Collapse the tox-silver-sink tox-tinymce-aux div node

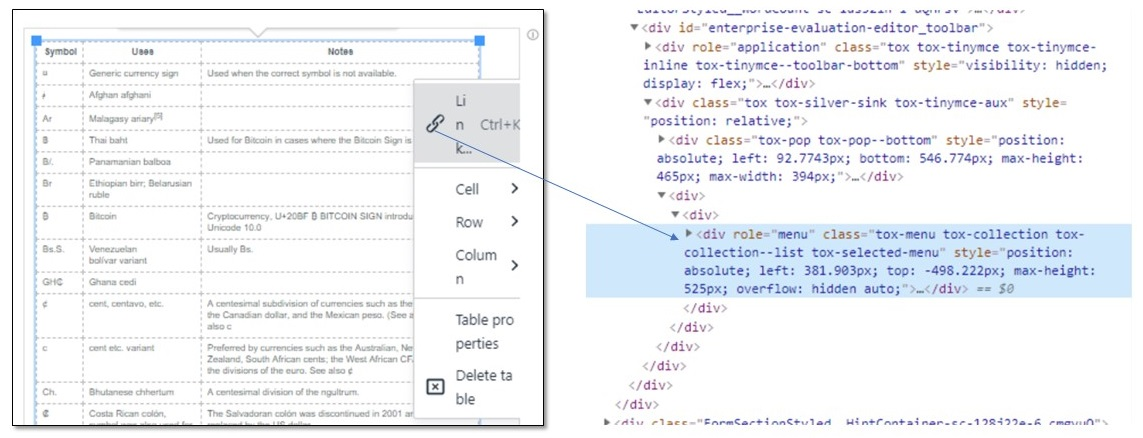coord(648,103)
